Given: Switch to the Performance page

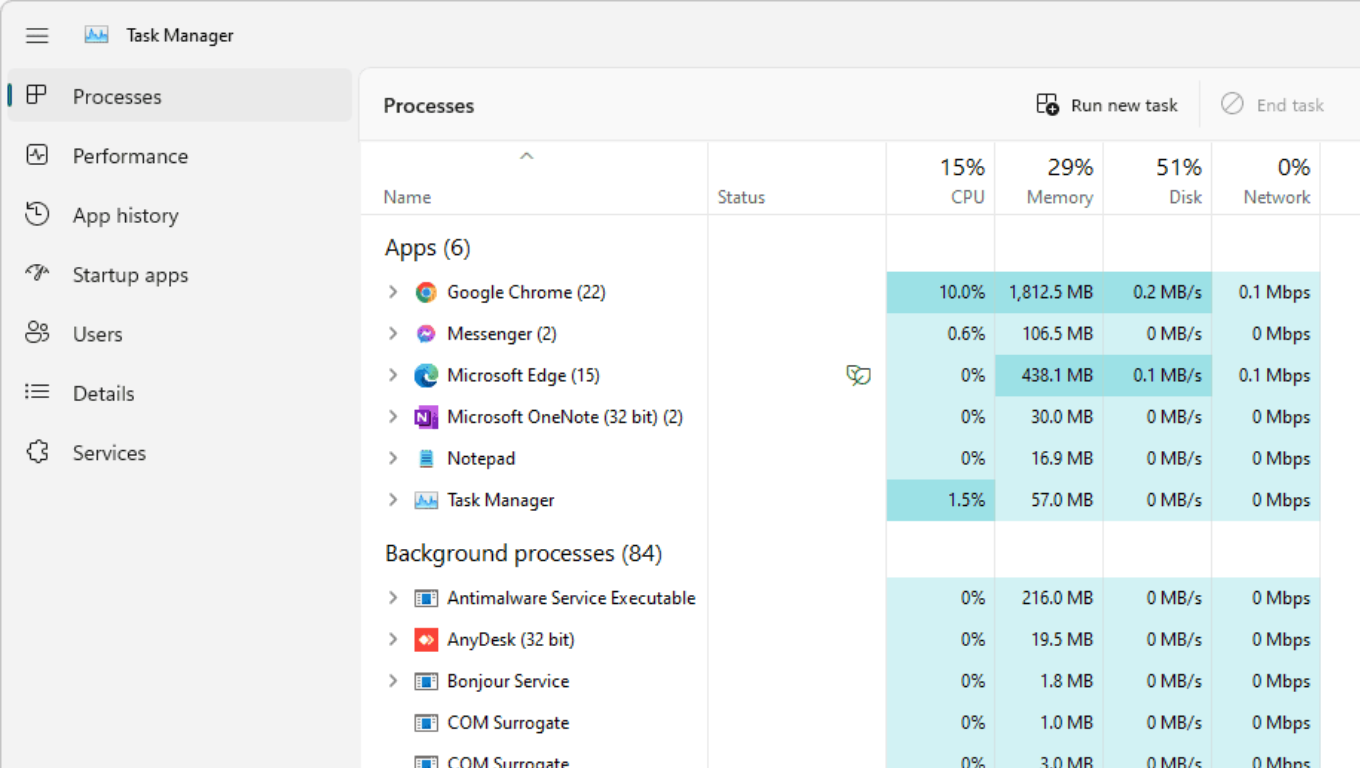Looking at the screenshot, I should (180, 156).
